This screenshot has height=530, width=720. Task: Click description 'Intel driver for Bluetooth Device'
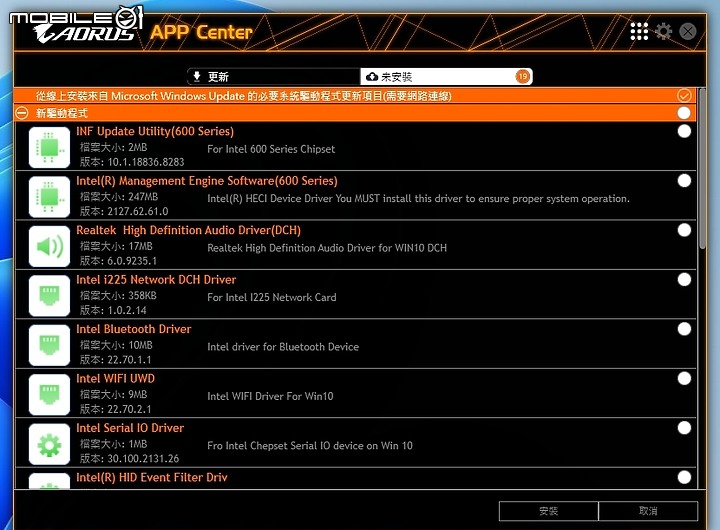pos(283,347)
